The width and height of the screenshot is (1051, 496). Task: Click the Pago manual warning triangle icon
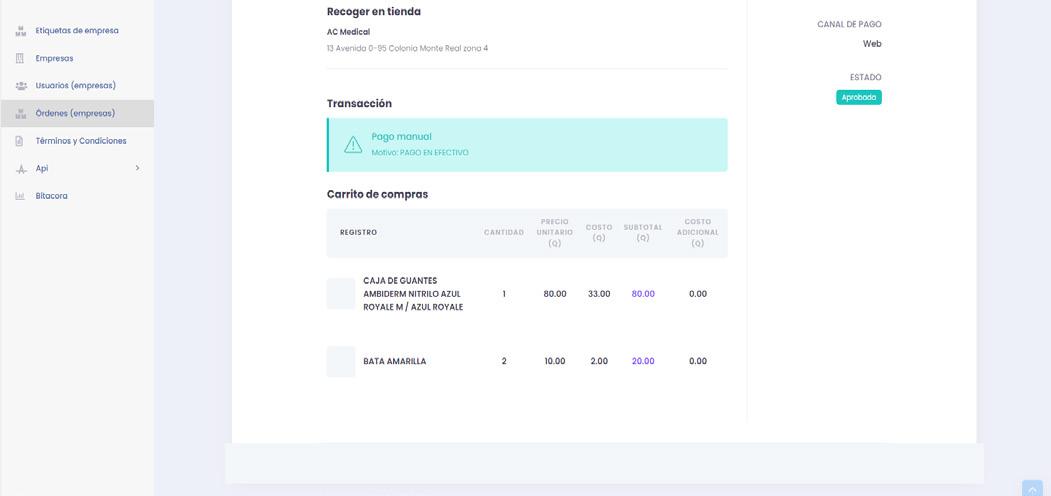353,144
